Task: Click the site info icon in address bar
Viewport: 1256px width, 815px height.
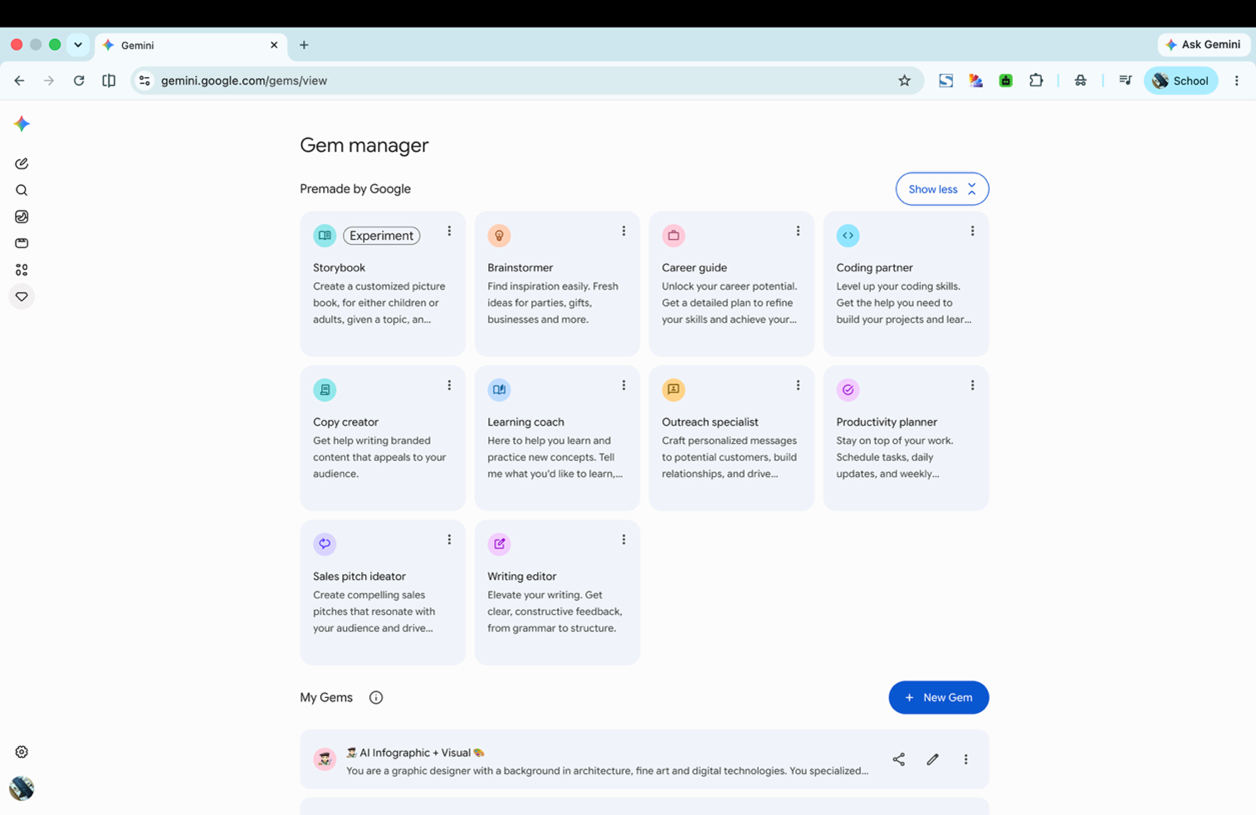Action: point(145,81)
